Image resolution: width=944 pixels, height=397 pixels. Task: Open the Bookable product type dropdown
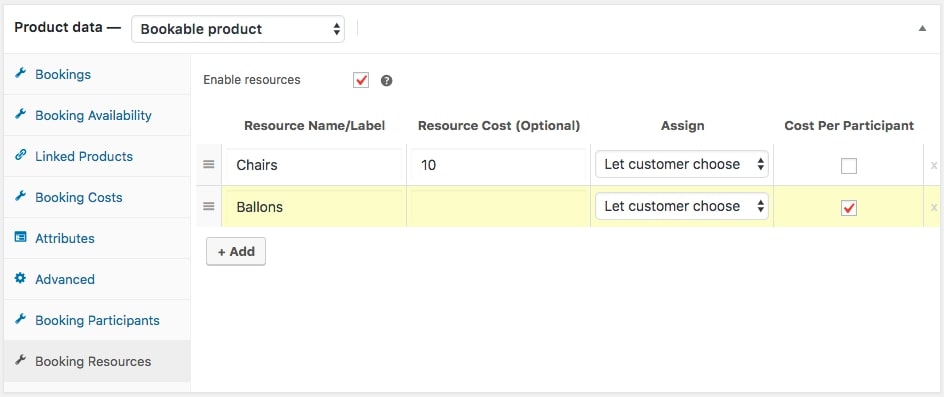(x=238, y=29)
